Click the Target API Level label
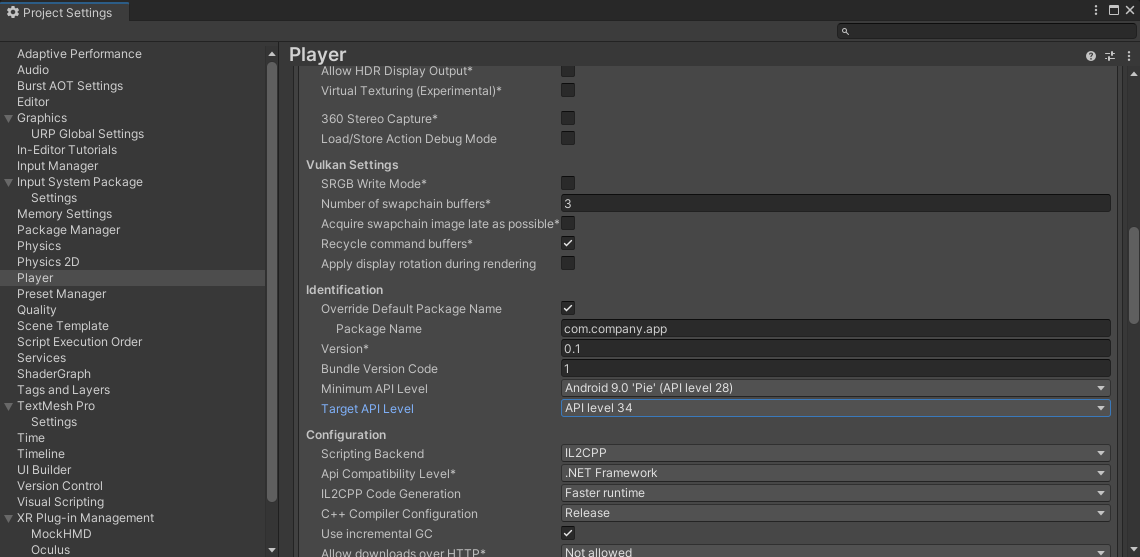This screenshot has width=1140, height=557. click(x=367, y=409)
